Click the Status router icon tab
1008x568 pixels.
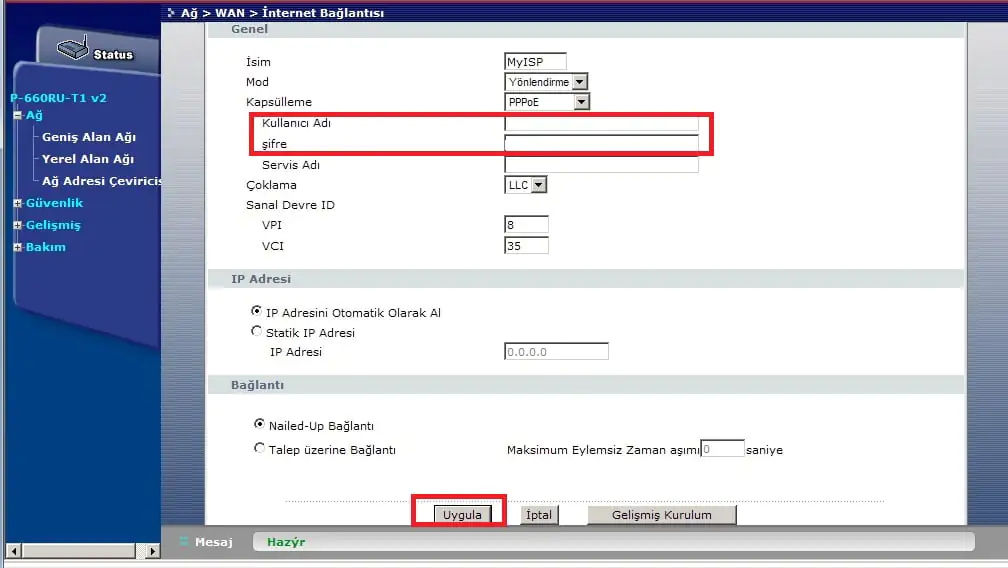tap(96, 51)
